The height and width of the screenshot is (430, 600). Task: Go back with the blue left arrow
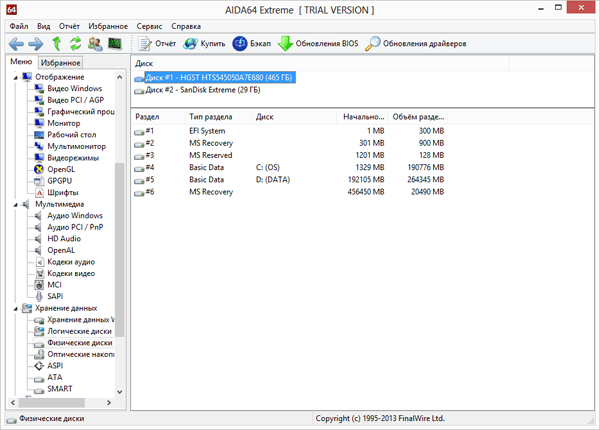click(16, 44)
